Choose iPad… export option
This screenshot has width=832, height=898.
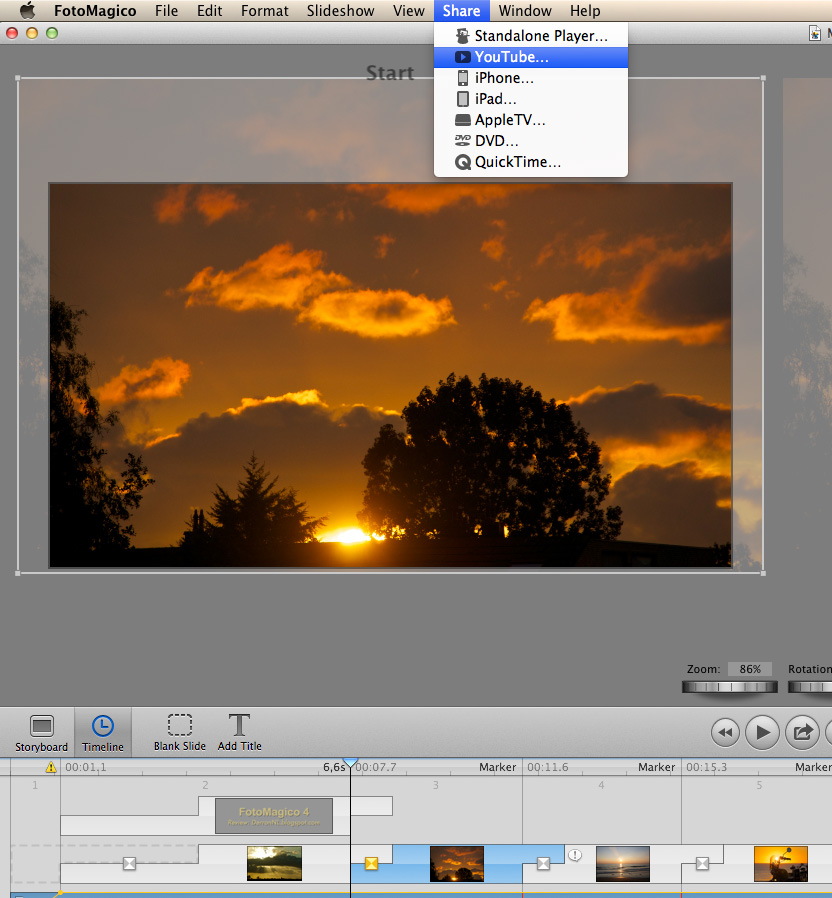(x=531, y=99)
